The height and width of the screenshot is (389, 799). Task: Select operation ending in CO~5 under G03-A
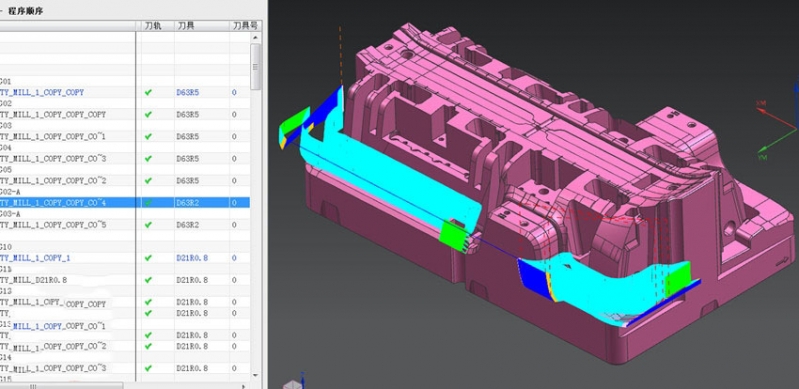53,224
